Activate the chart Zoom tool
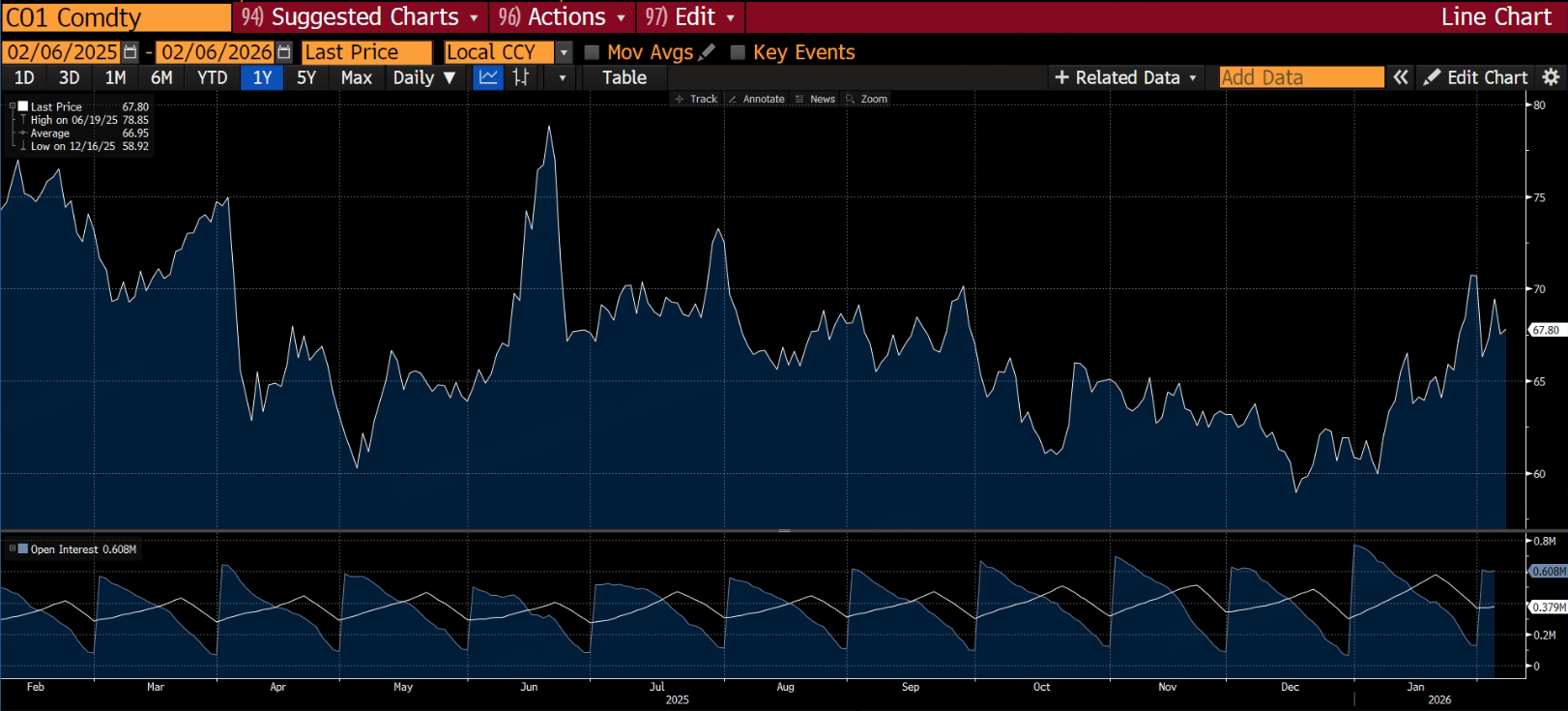 [x=866, y=99]
